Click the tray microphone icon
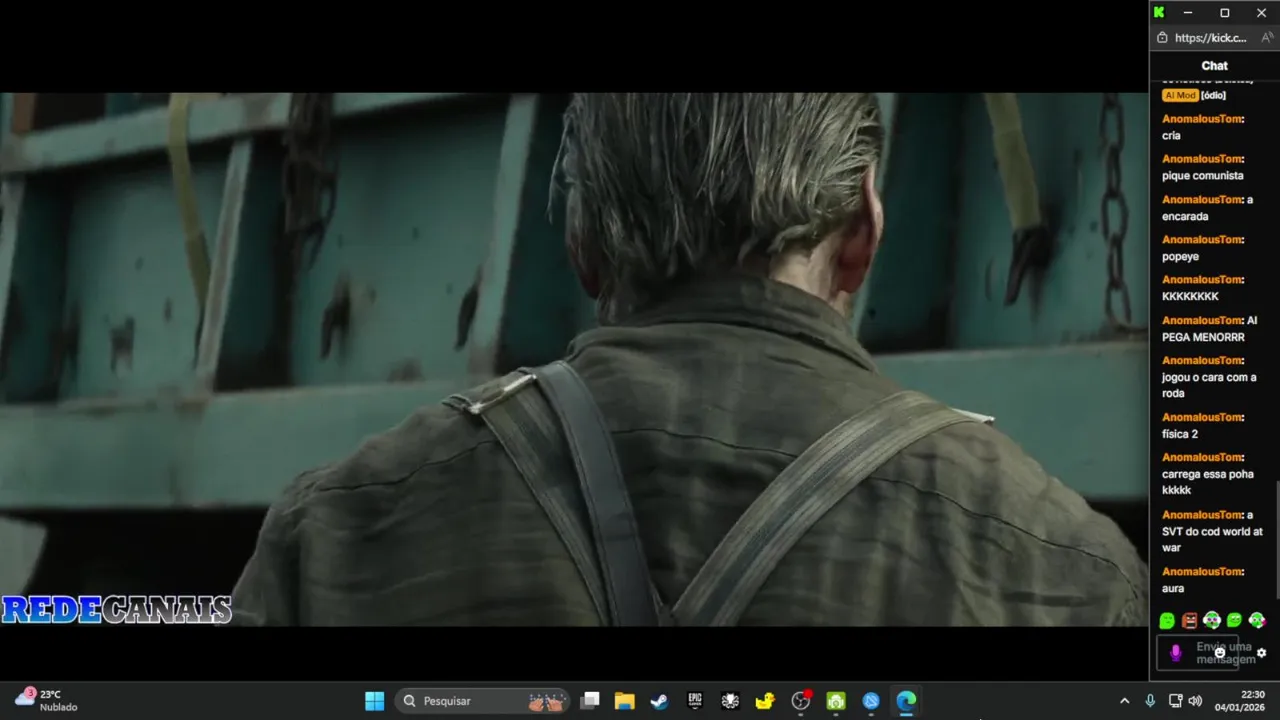1280x720 pixels. tap(1150, 701)
